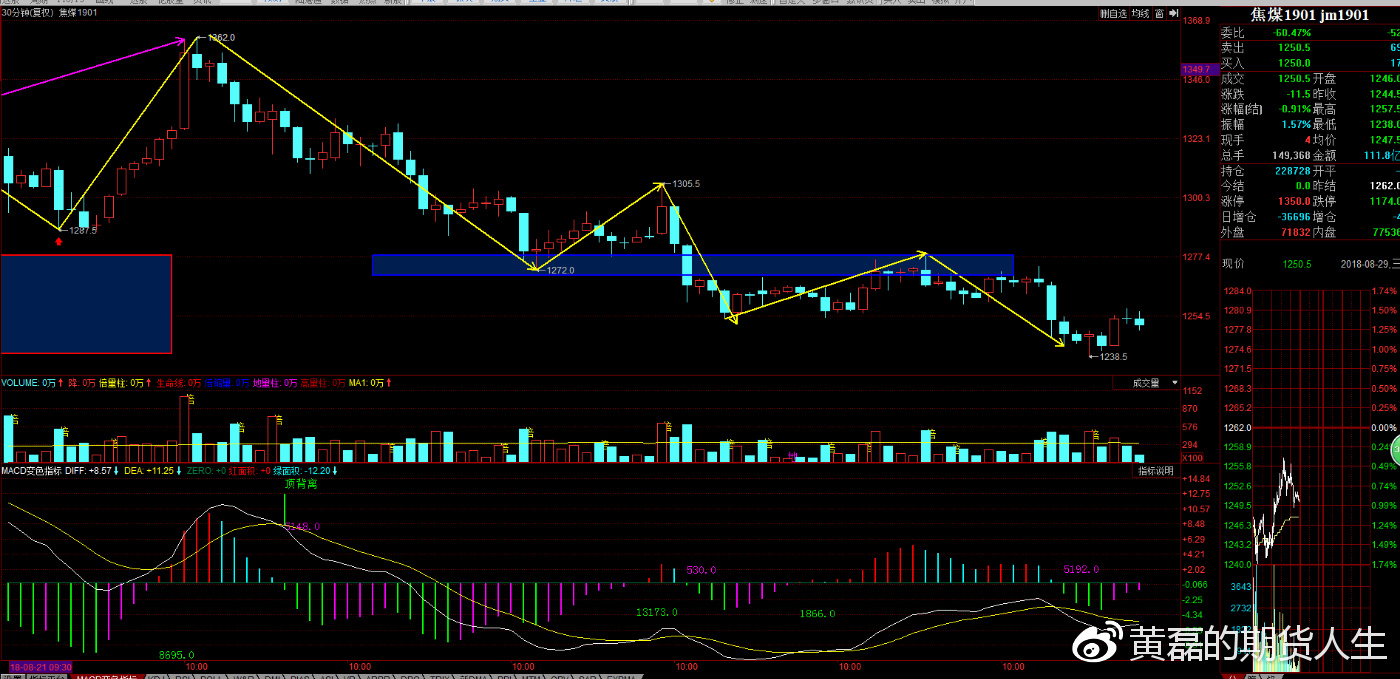Click the 成交 value 1250.5

point(1292,78)
